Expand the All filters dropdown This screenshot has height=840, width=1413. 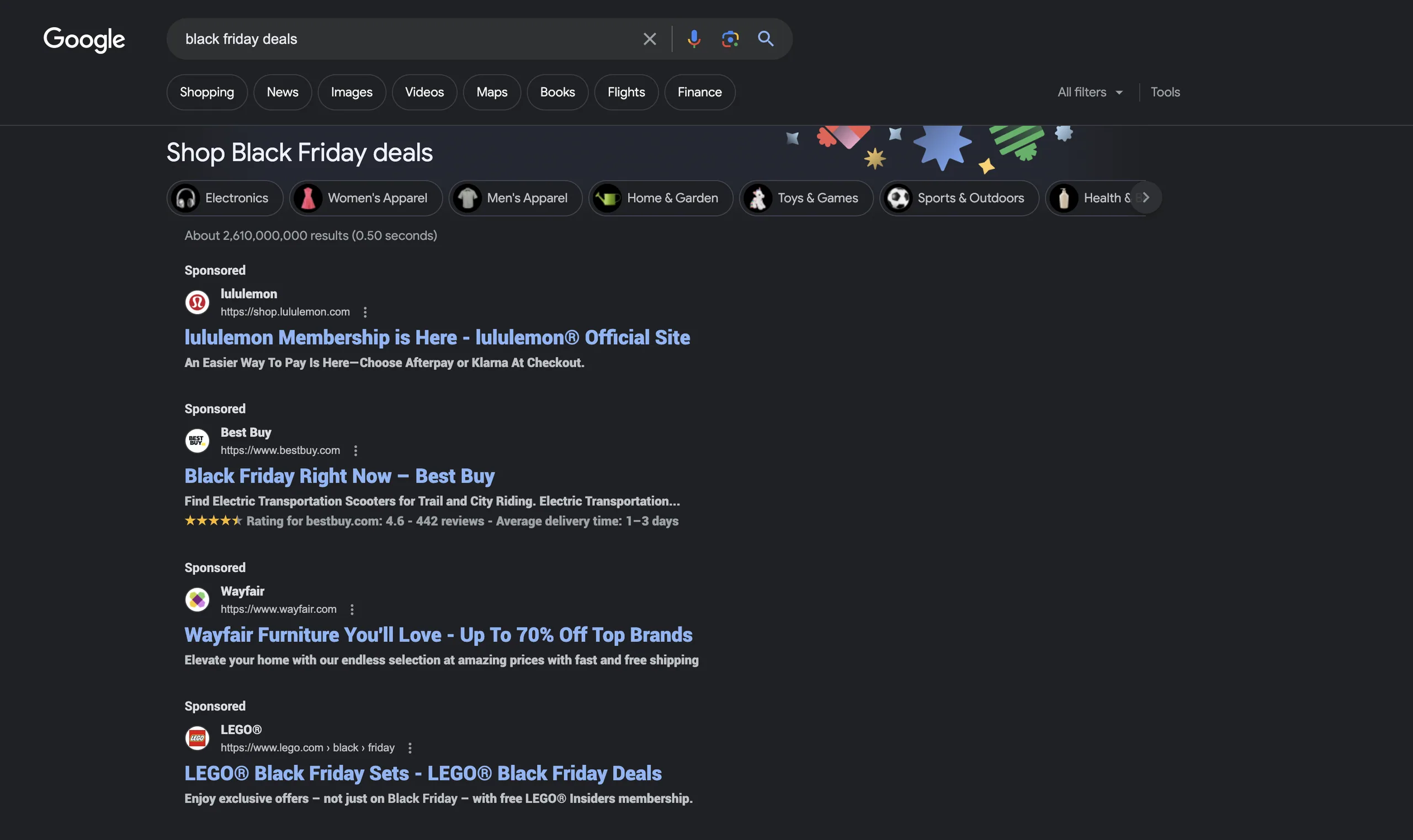(x=1090, y=92)
